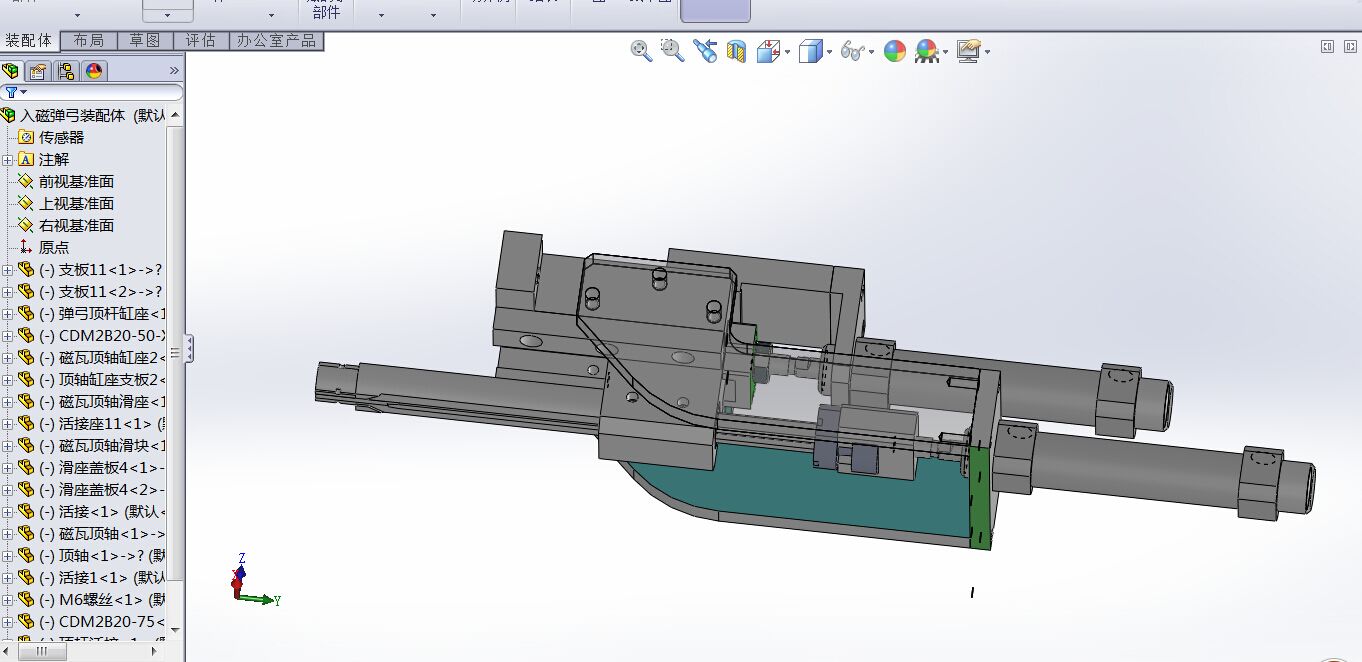
Task: Open the Hide/Show Items glasses dropdown
Action: coord(872,52)
